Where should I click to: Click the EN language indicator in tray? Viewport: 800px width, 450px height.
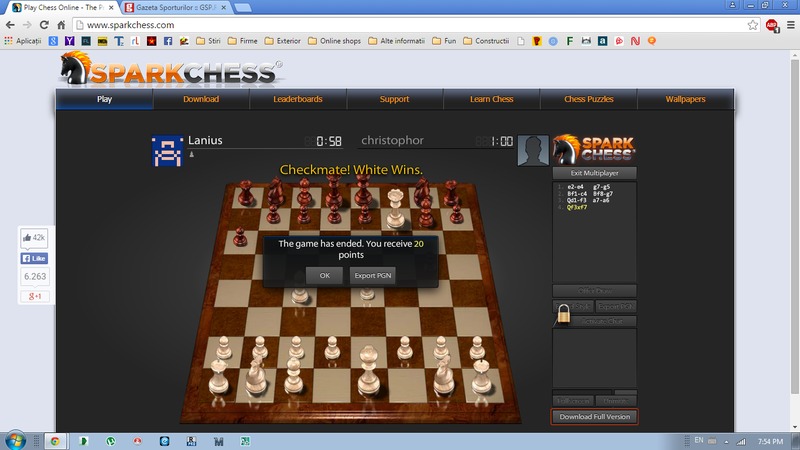click(x=699, y=440)
